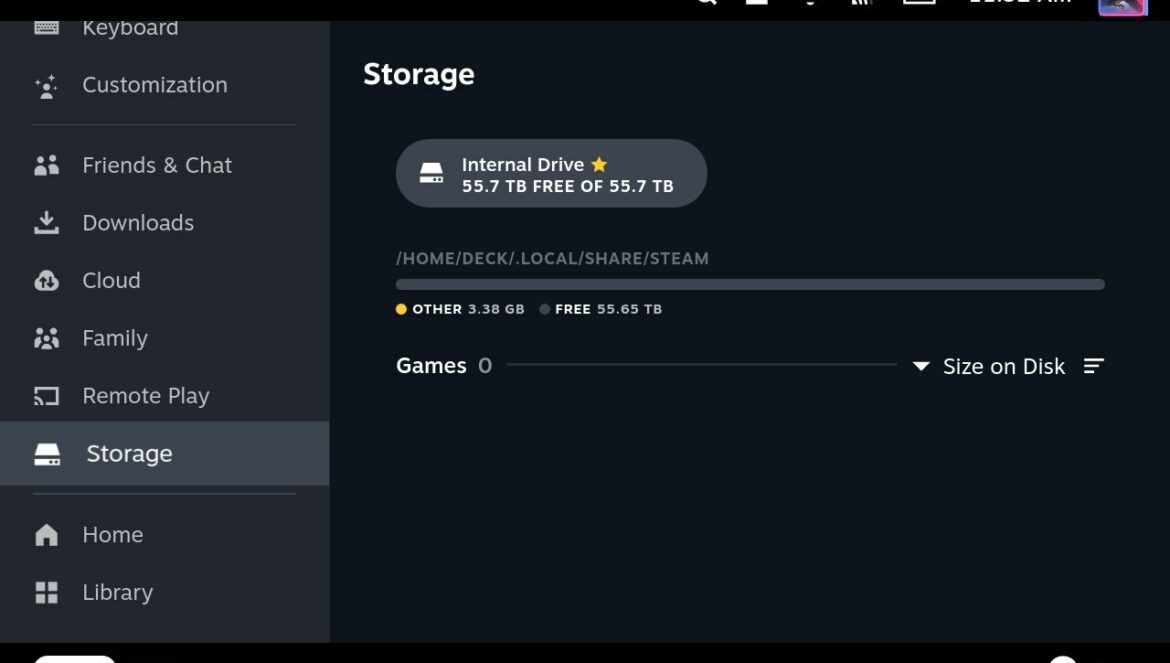
Task: Click the user avatar in top bar
Action: 1122,6
